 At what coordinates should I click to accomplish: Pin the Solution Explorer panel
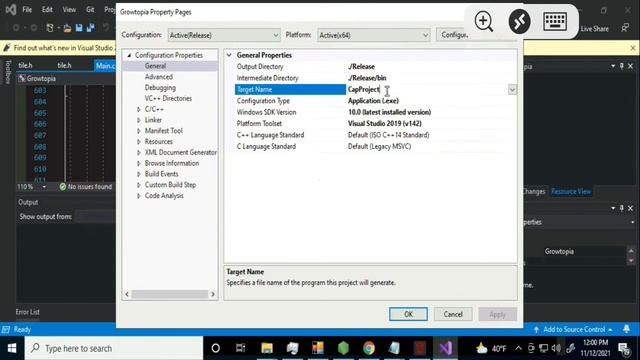(622, 66)
